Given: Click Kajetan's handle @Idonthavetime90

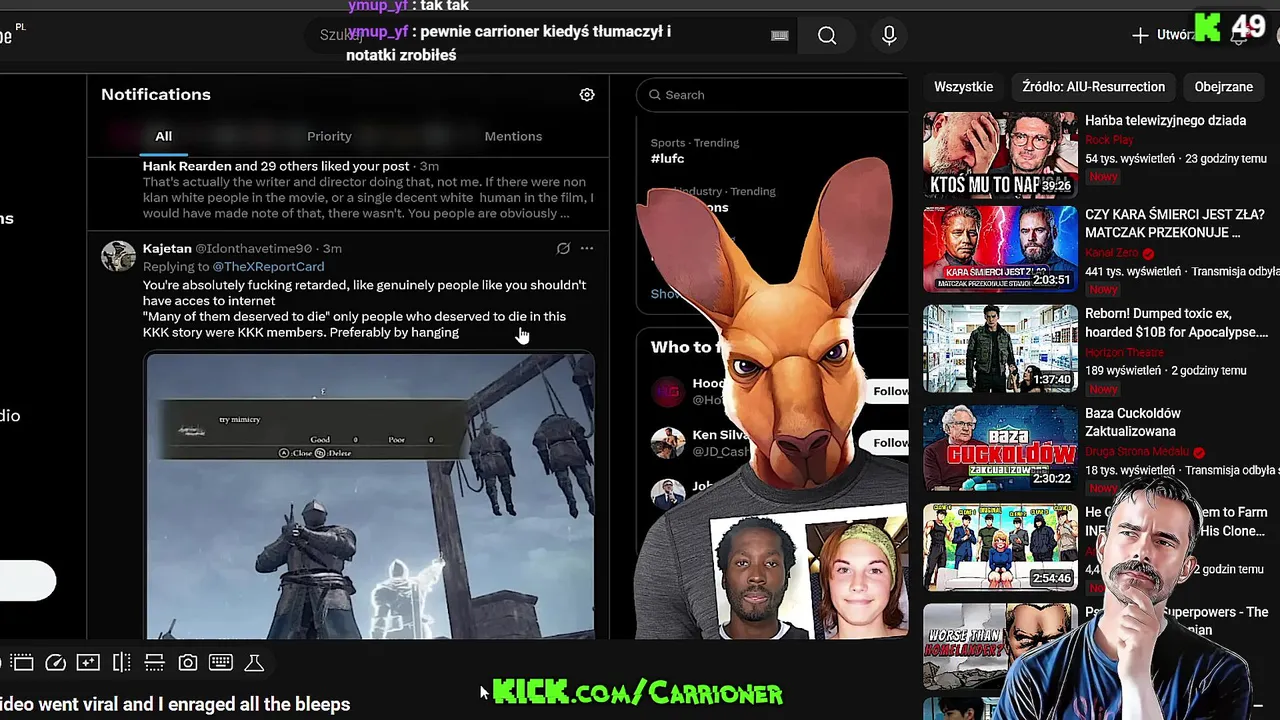Looking at the screenshot, I should pos(253,248).
